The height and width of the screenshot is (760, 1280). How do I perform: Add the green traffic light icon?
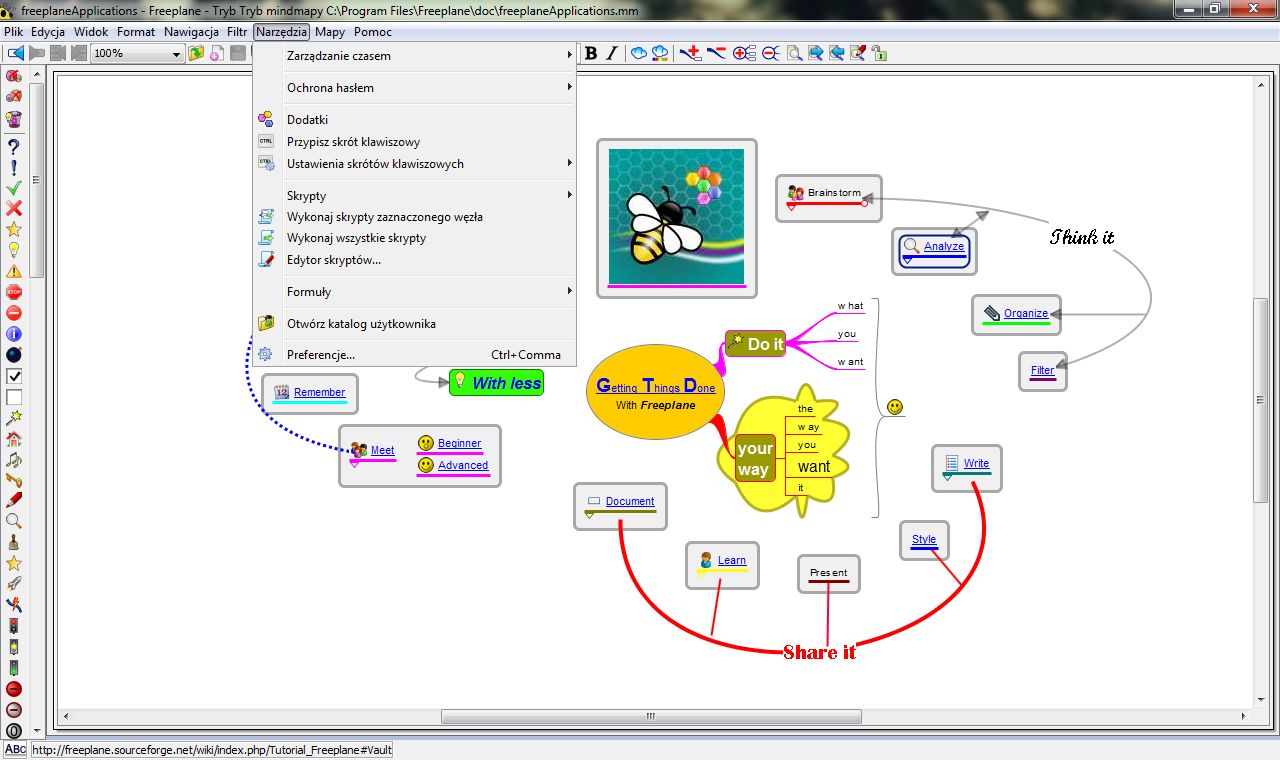point(14,668)
